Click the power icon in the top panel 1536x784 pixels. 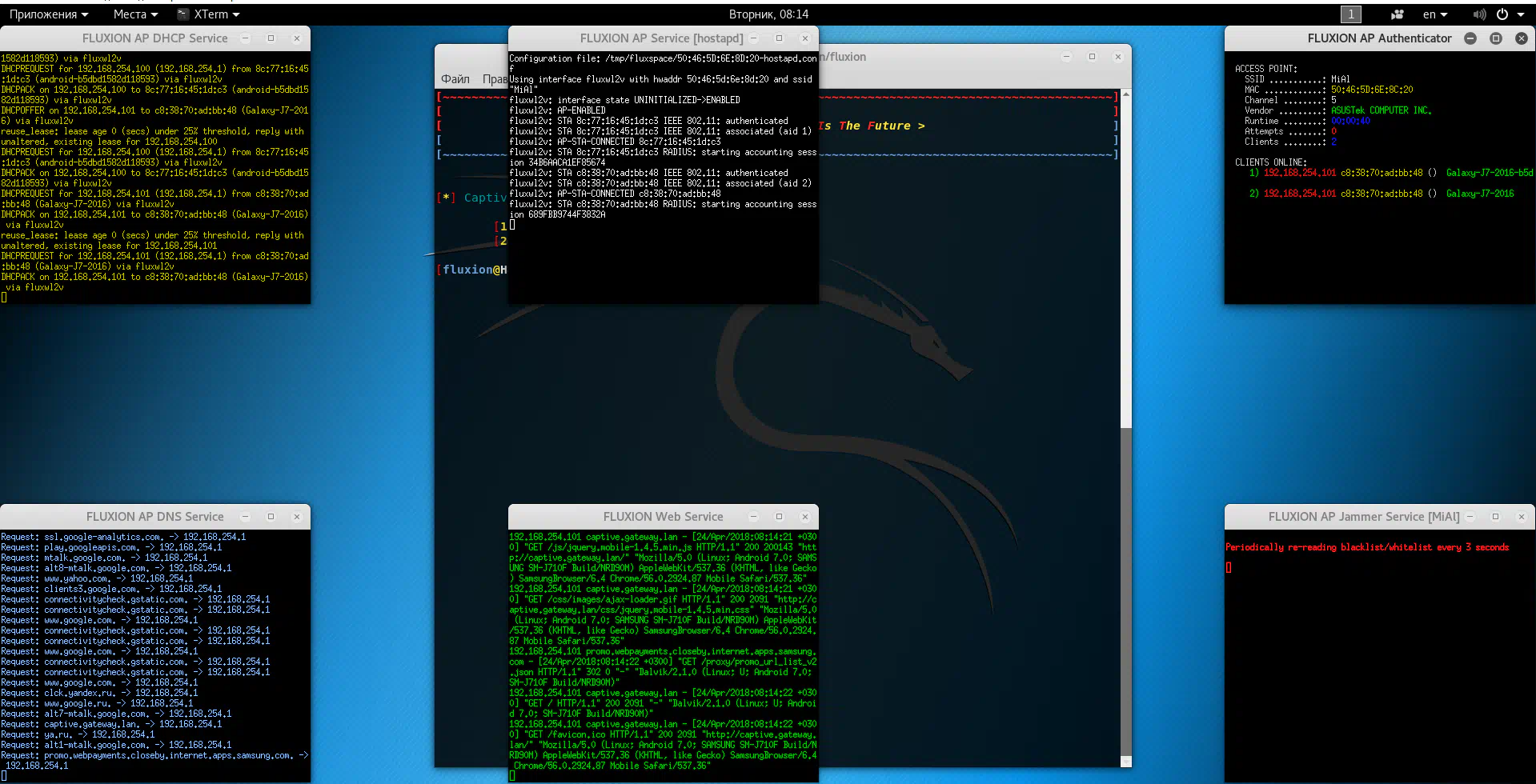tap(1502, 14)
